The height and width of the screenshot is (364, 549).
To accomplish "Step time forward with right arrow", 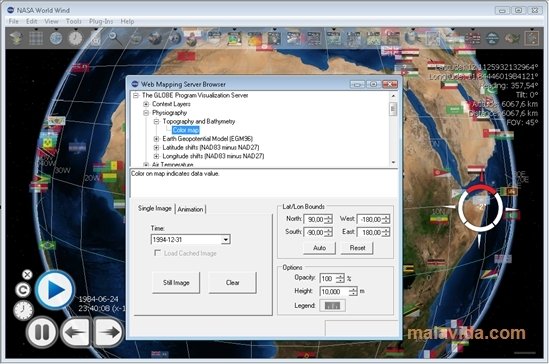I will coord(108,332).
